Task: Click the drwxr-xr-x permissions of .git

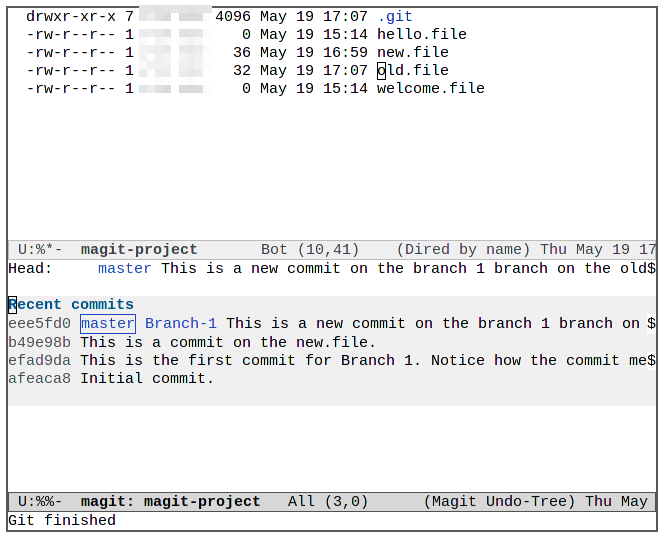Action: [71, 16]
